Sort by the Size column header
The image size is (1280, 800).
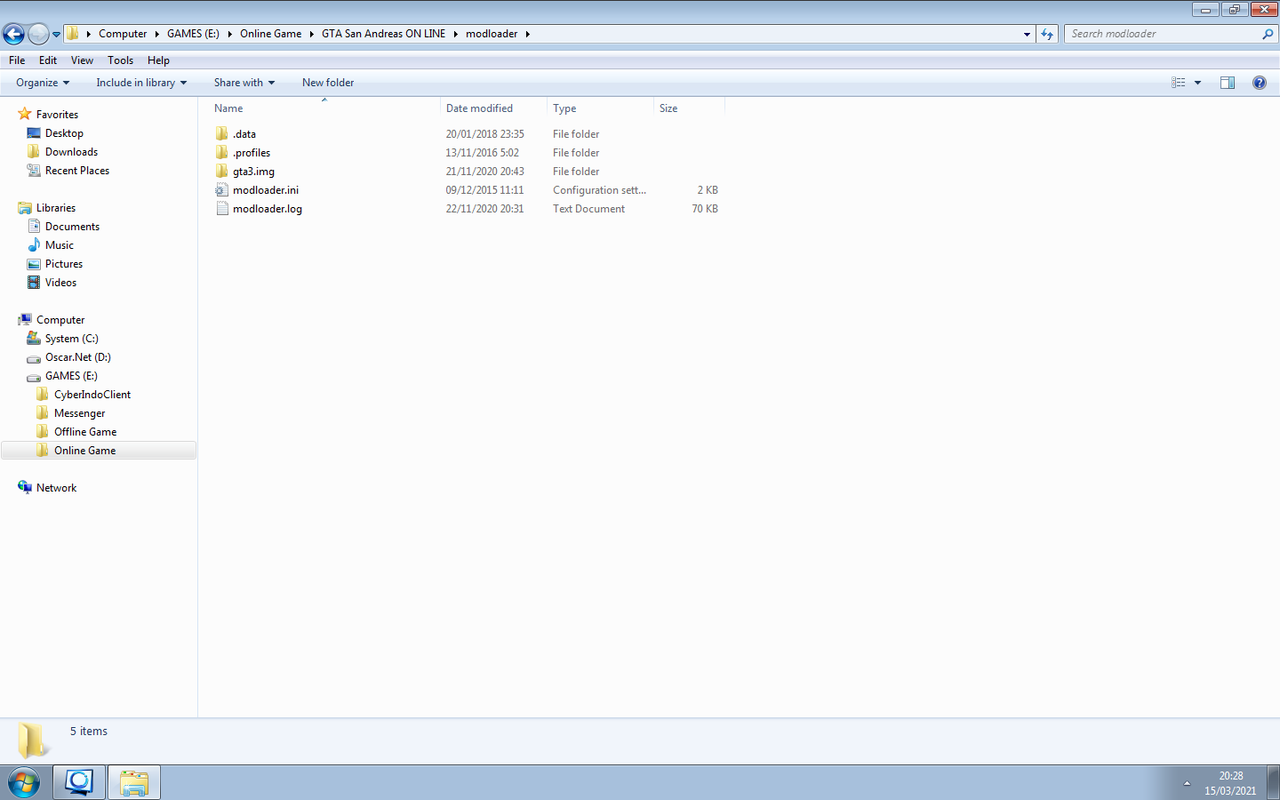pos(668,108)
